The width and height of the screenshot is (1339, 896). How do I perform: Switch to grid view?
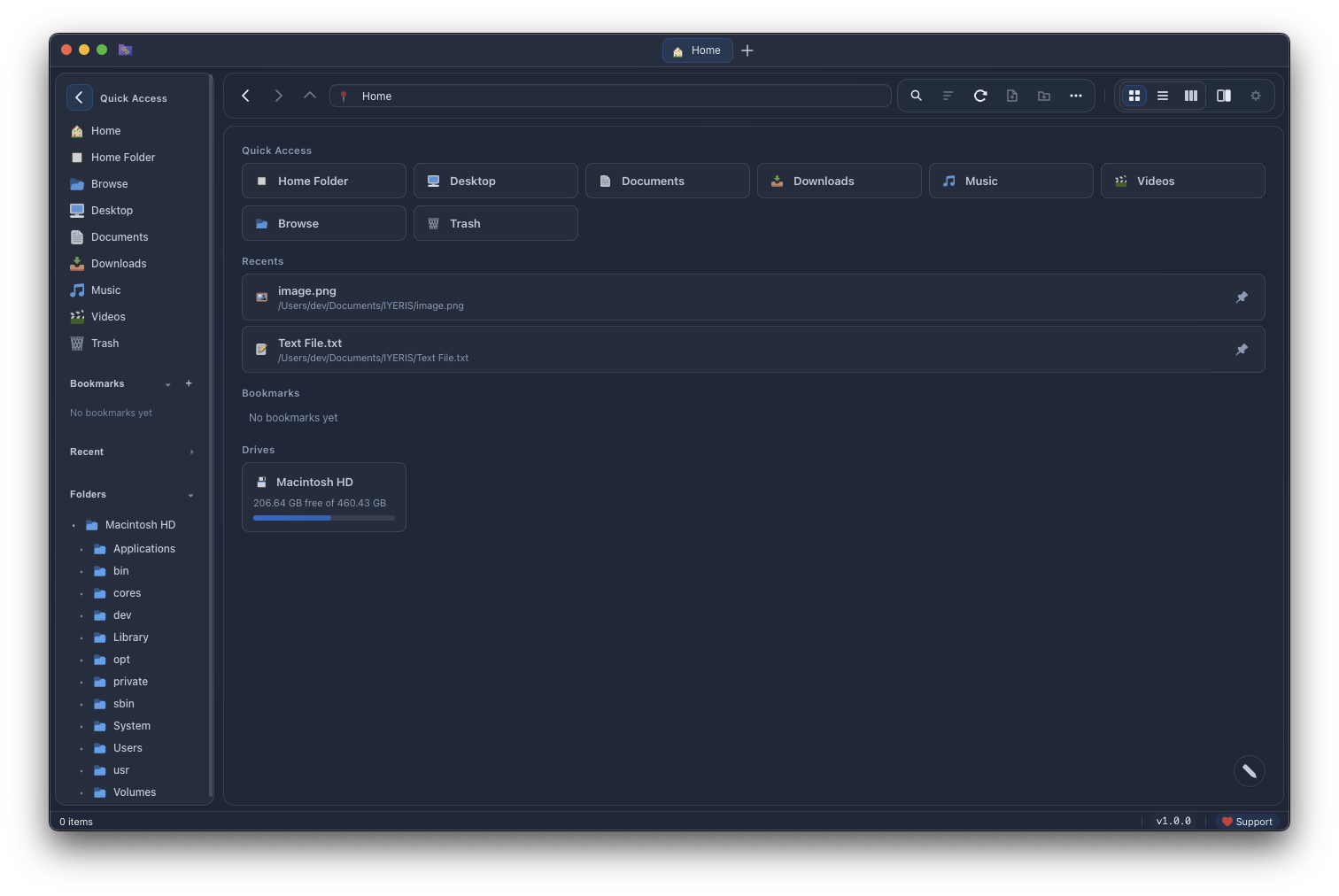pyautogui.click(x=1134, y=96)
